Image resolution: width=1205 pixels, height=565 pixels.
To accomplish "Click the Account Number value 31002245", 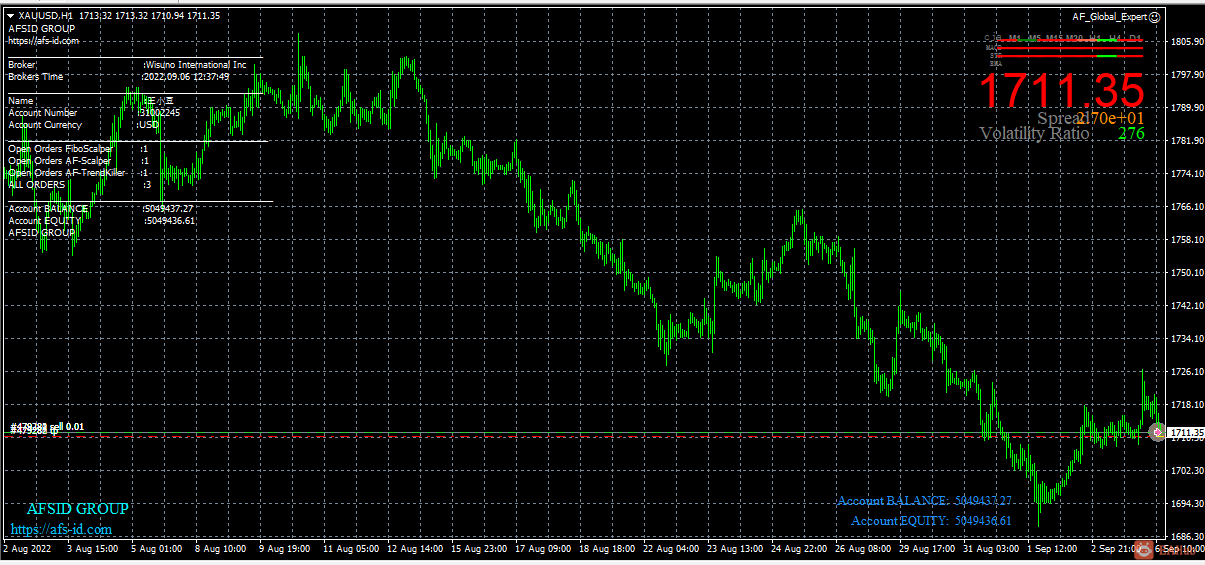I will (x=160, y=113).
